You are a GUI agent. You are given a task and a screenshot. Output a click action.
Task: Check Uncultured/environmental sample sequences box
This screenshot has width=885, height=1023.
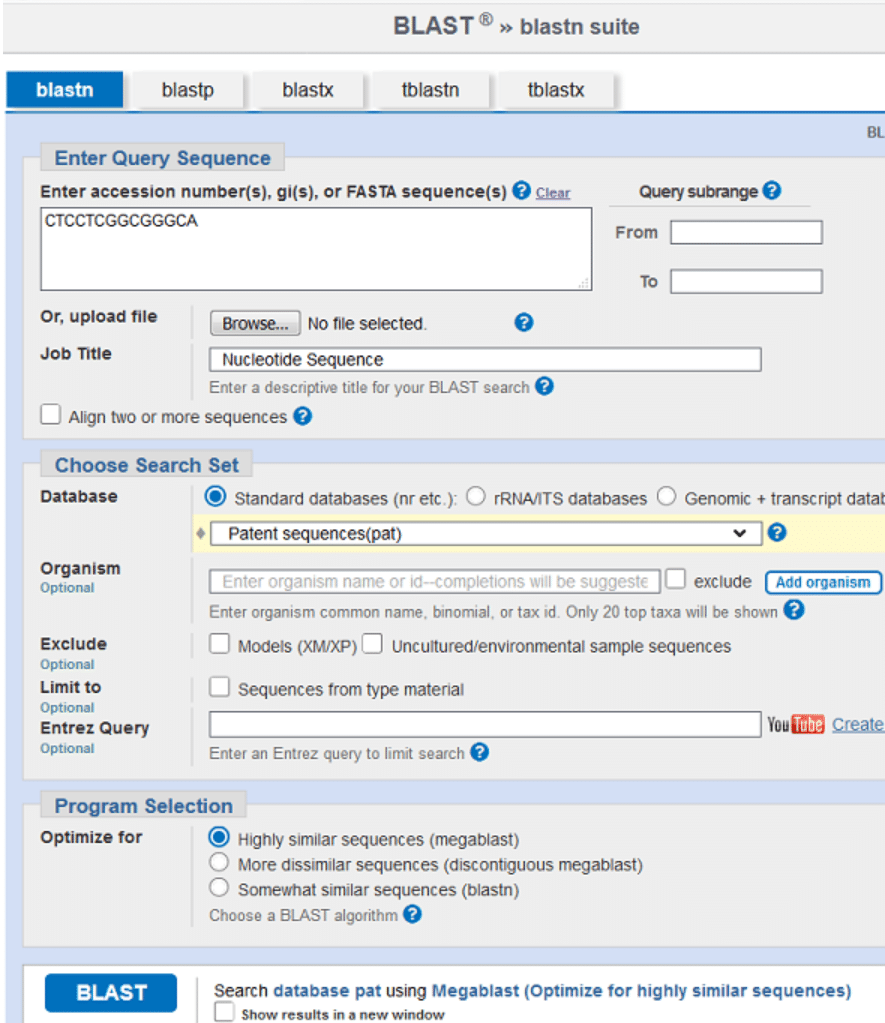point(372,643)
